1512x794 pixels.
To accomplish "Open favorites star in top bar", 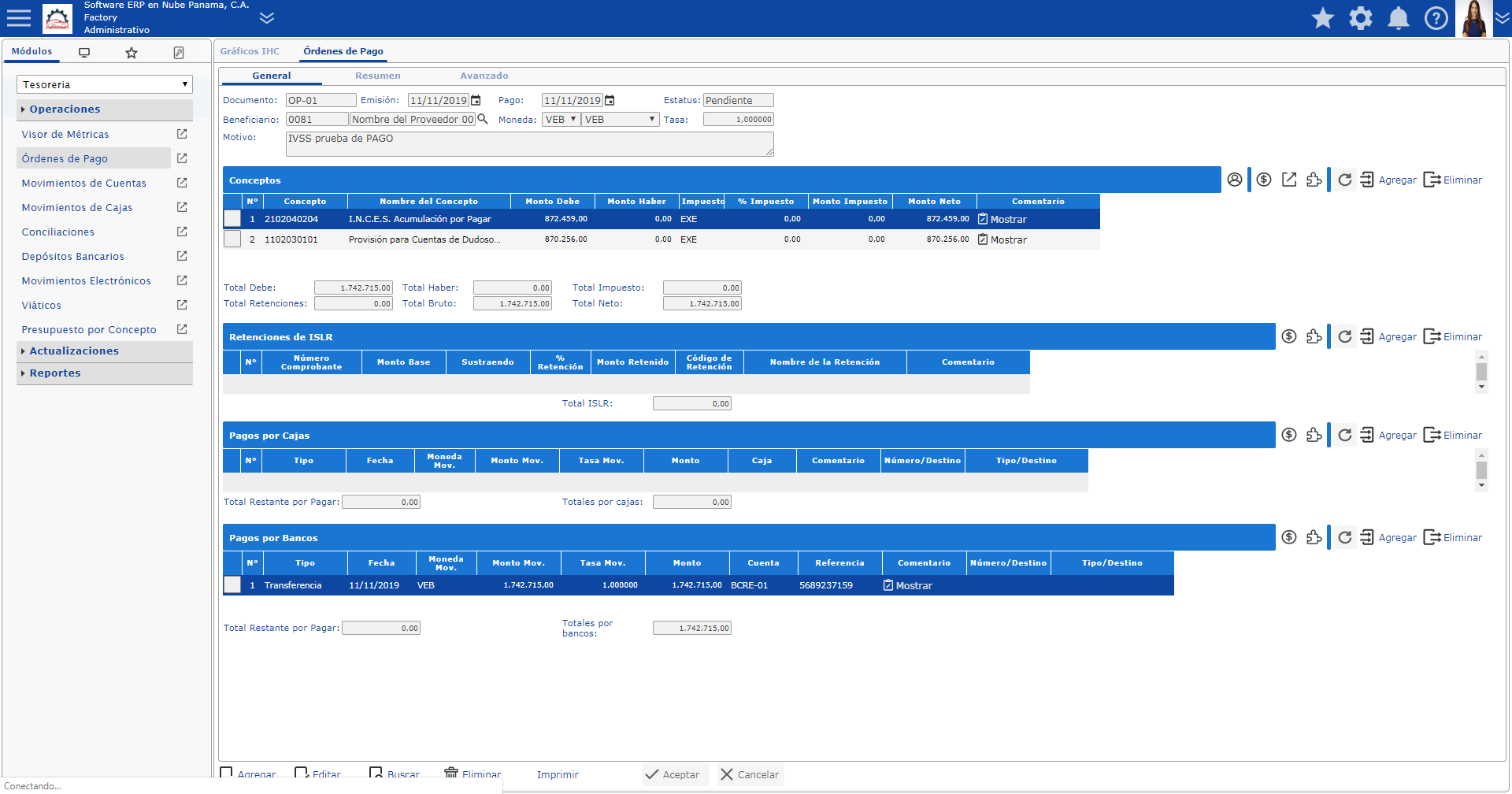I will tap(1323, 18).
